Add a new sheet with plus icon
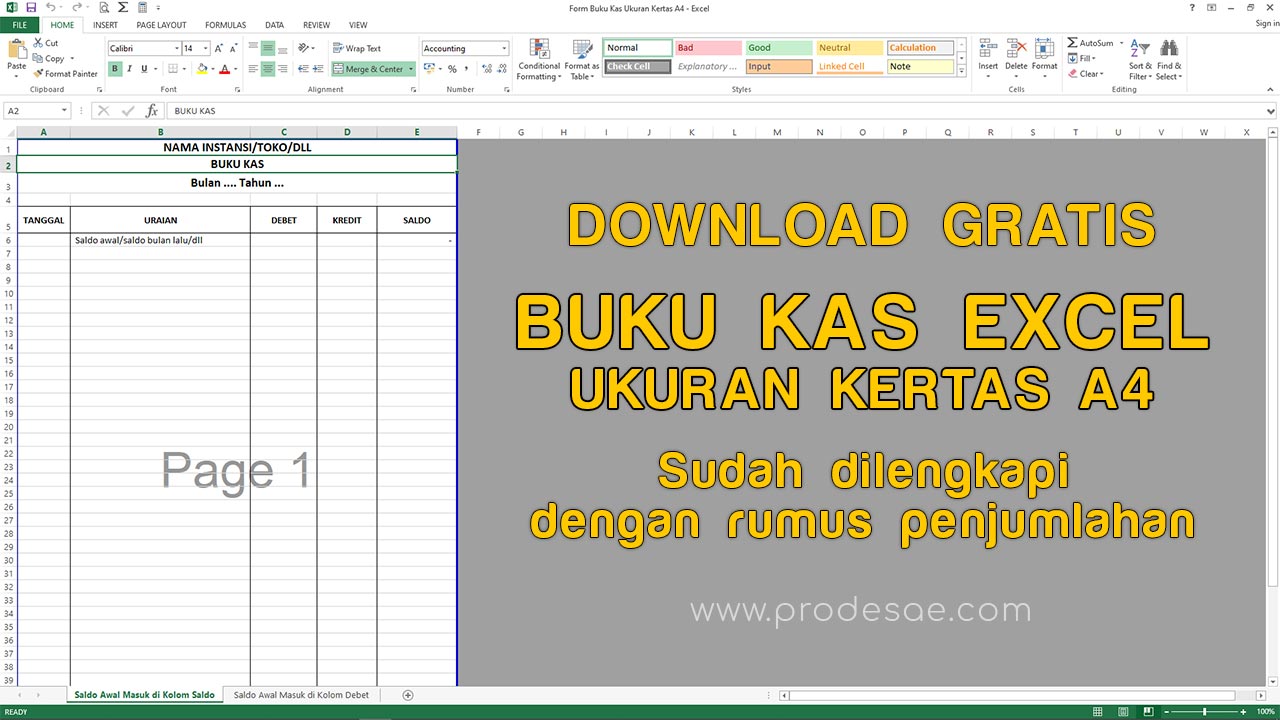 [407, 695]
